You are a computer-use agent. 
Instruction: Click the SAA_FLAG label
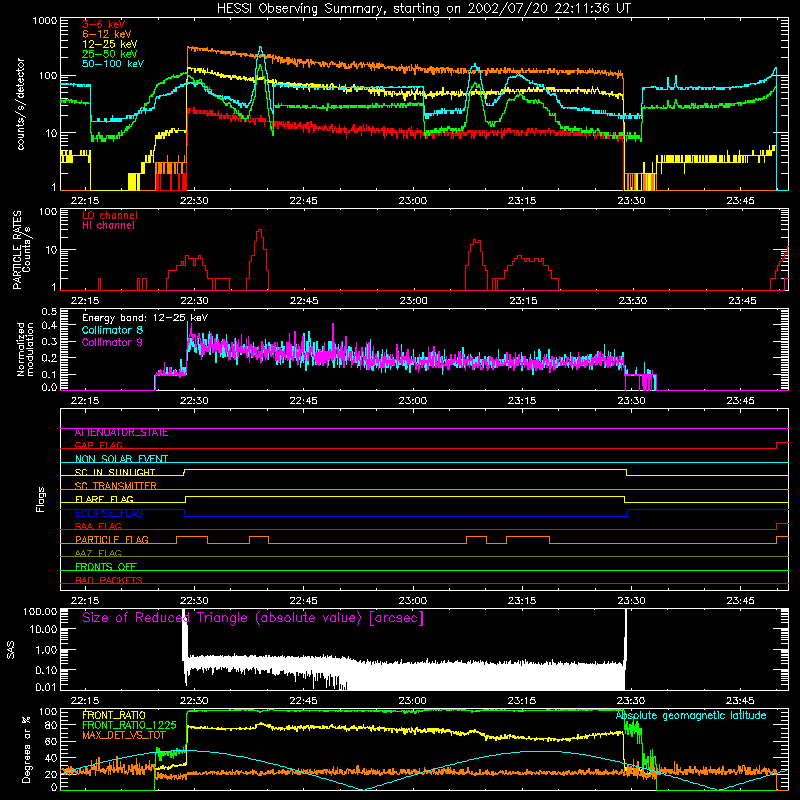click(98, 526)
